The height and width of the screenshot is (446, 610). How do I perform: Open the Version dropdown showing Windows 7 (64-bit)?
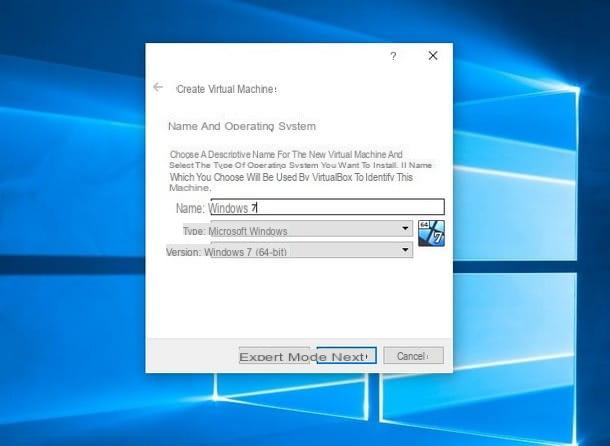[311, 250]
